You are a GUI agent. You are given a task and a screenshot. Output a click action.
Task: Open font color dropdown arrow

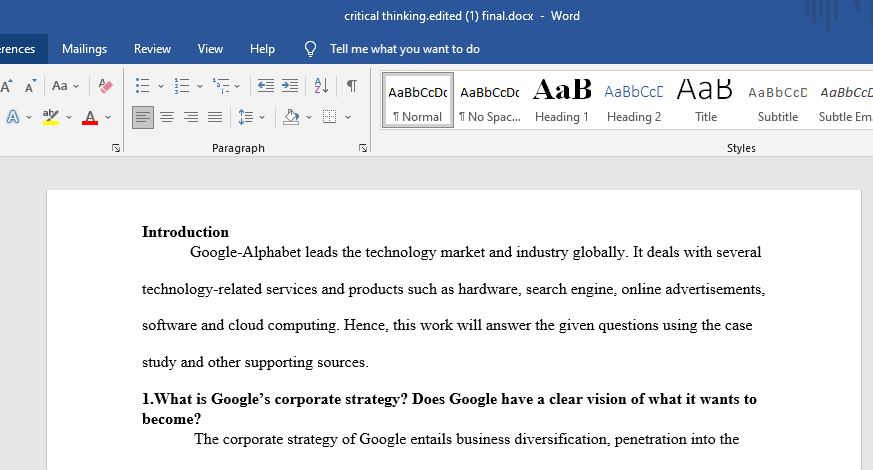pyautogui.click(x=108, y=118)
